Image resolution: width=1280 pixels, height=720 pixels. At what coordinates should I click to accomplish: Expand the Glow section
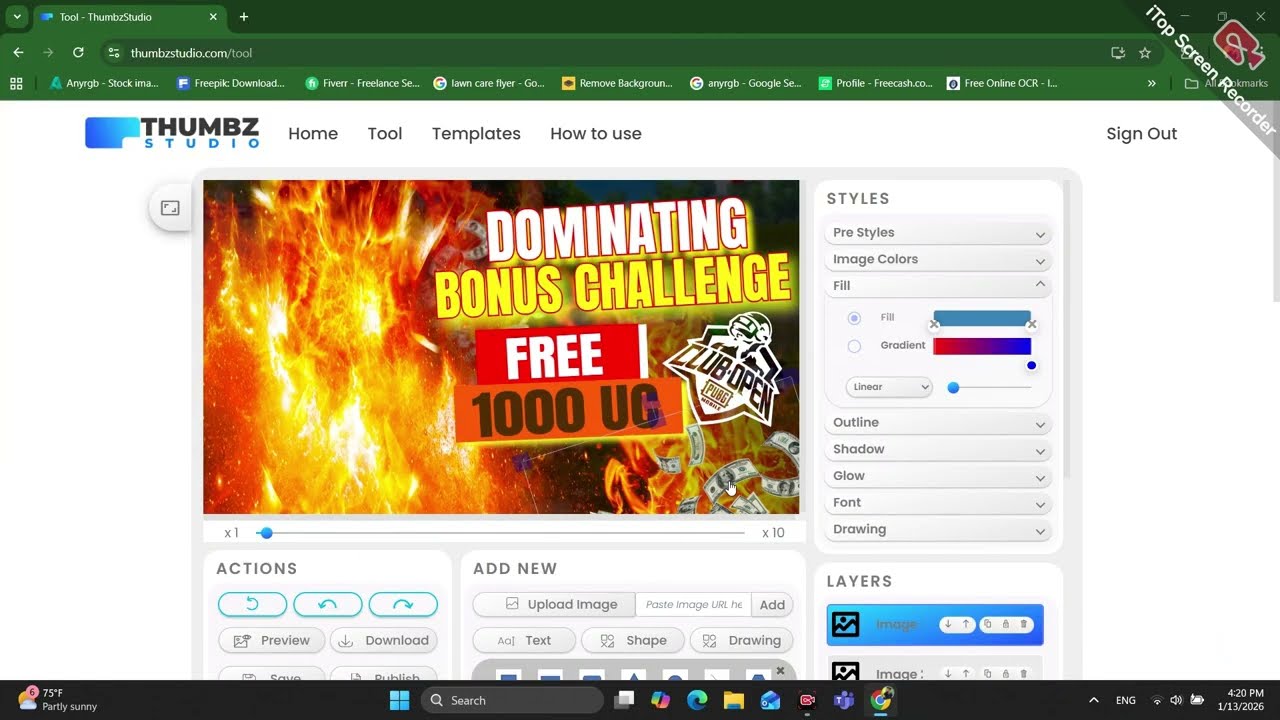(x=939, y=476)
